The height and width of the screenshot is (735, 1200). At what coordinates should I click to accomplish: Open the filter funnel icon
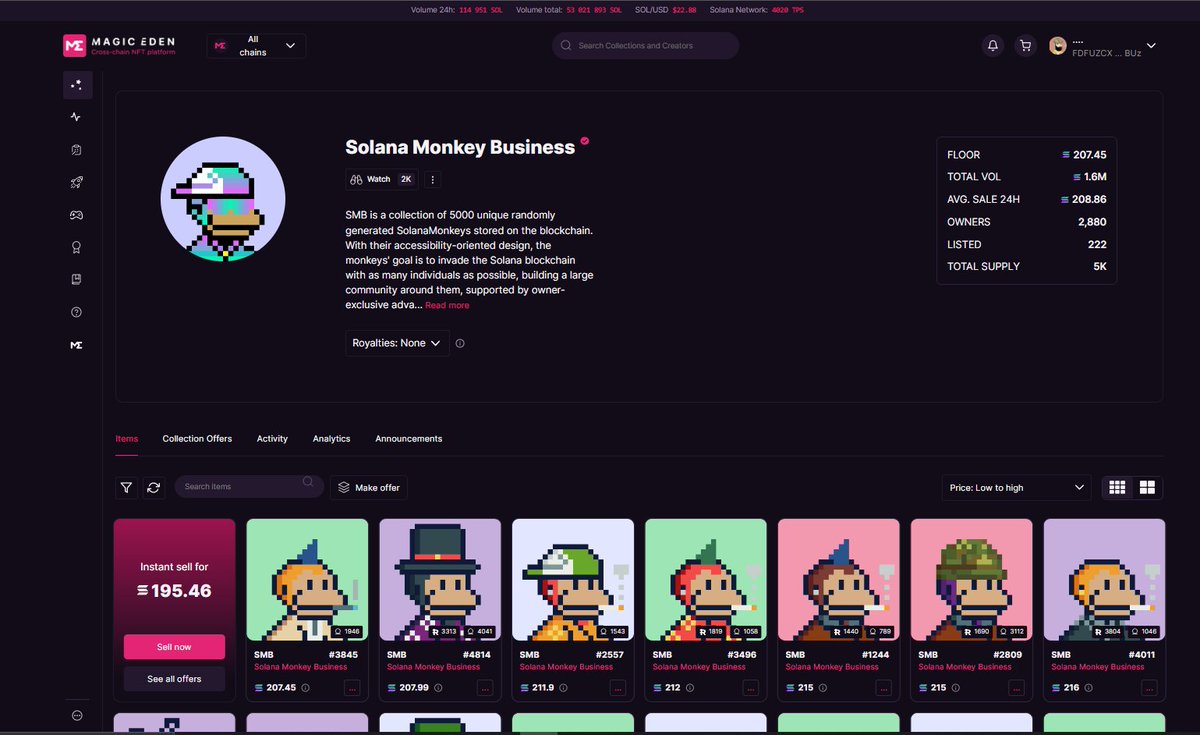126,487
